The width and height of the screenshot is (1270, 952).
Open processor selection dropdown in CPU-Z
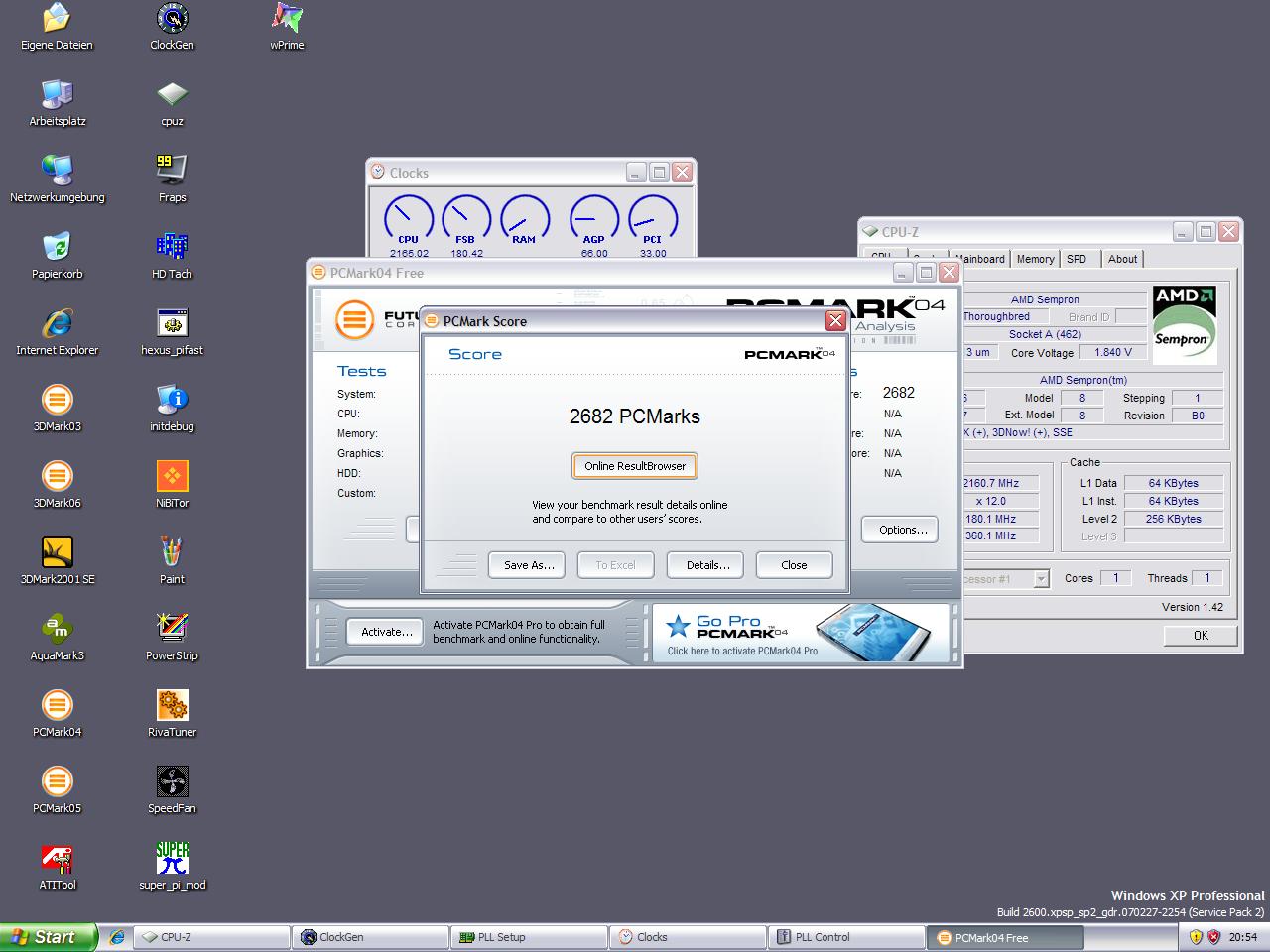1041,579
